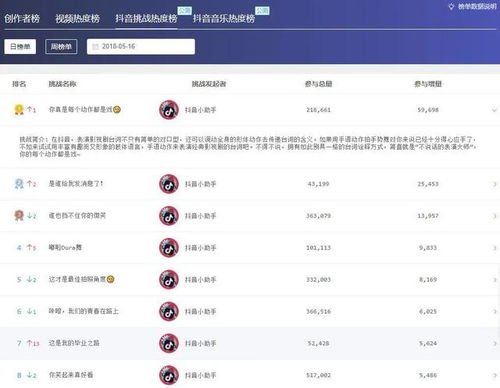Click 抖音小助手 name in 你笑起来真好看 row
500x388 pixels.
coord(201,375)
